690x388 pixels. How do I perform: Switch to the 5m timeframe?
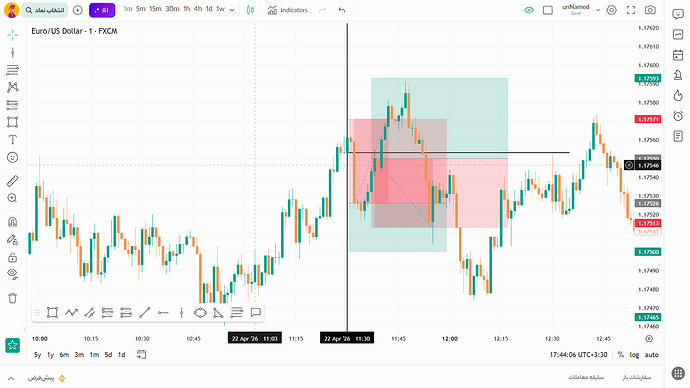[140, 9]
